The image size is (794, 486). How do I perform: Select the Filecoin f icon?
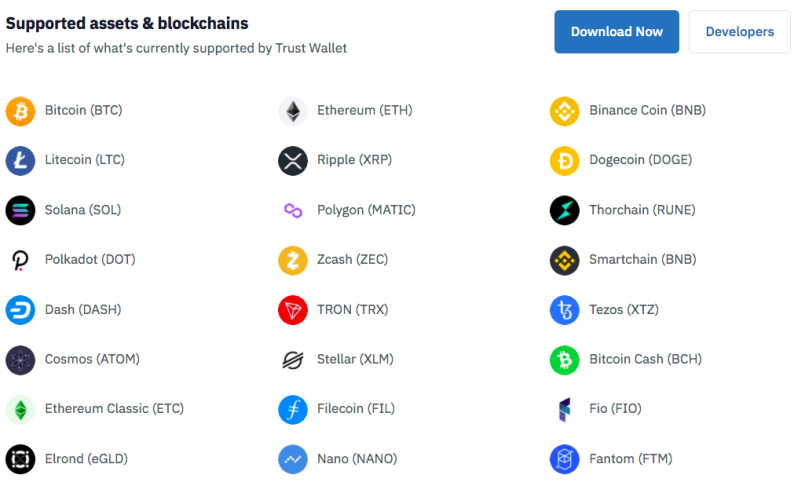tap(293, 410)
